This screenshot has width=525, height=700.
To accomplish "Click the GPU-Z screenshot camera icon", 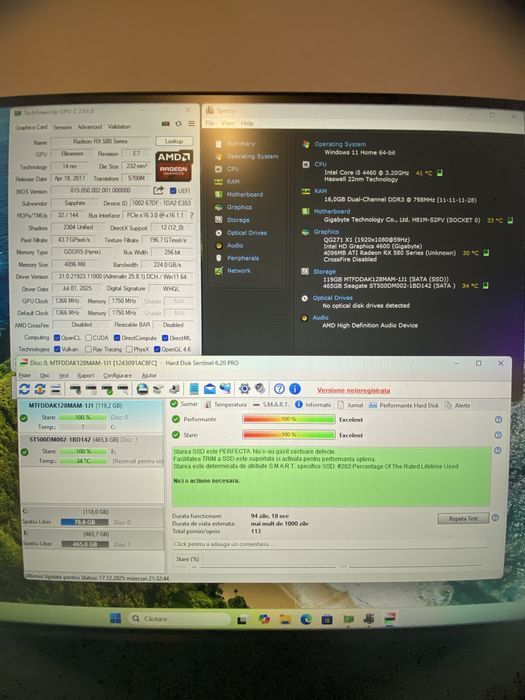I will click(x=166, y=124).
